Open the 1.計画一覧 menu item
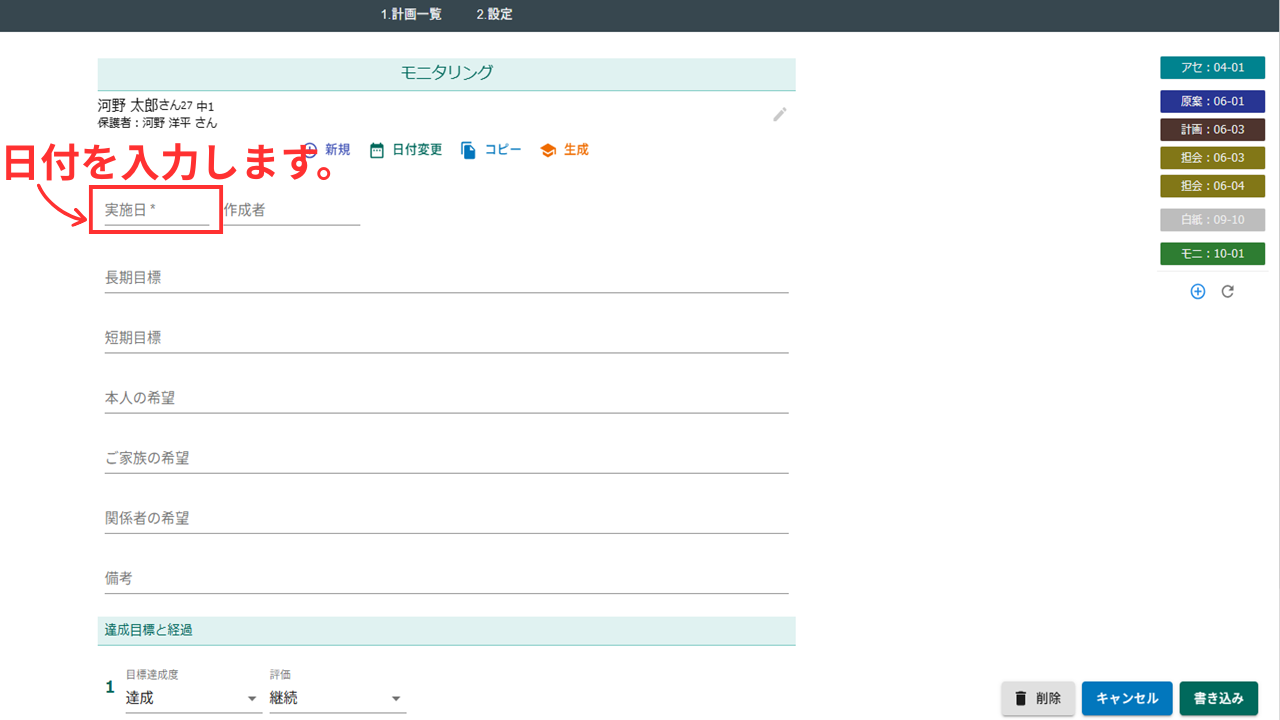1280x720 pixels. [x=411, y=15]
